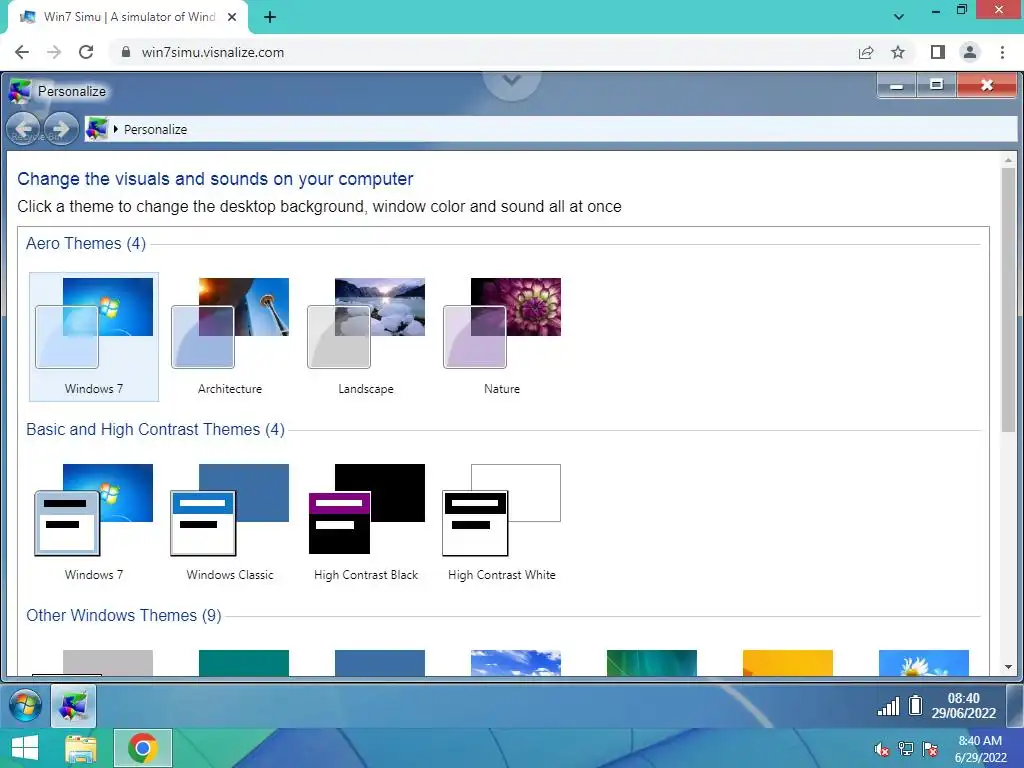Go forward in Chrome browser

pyautogui.click(x=54, y=52)
